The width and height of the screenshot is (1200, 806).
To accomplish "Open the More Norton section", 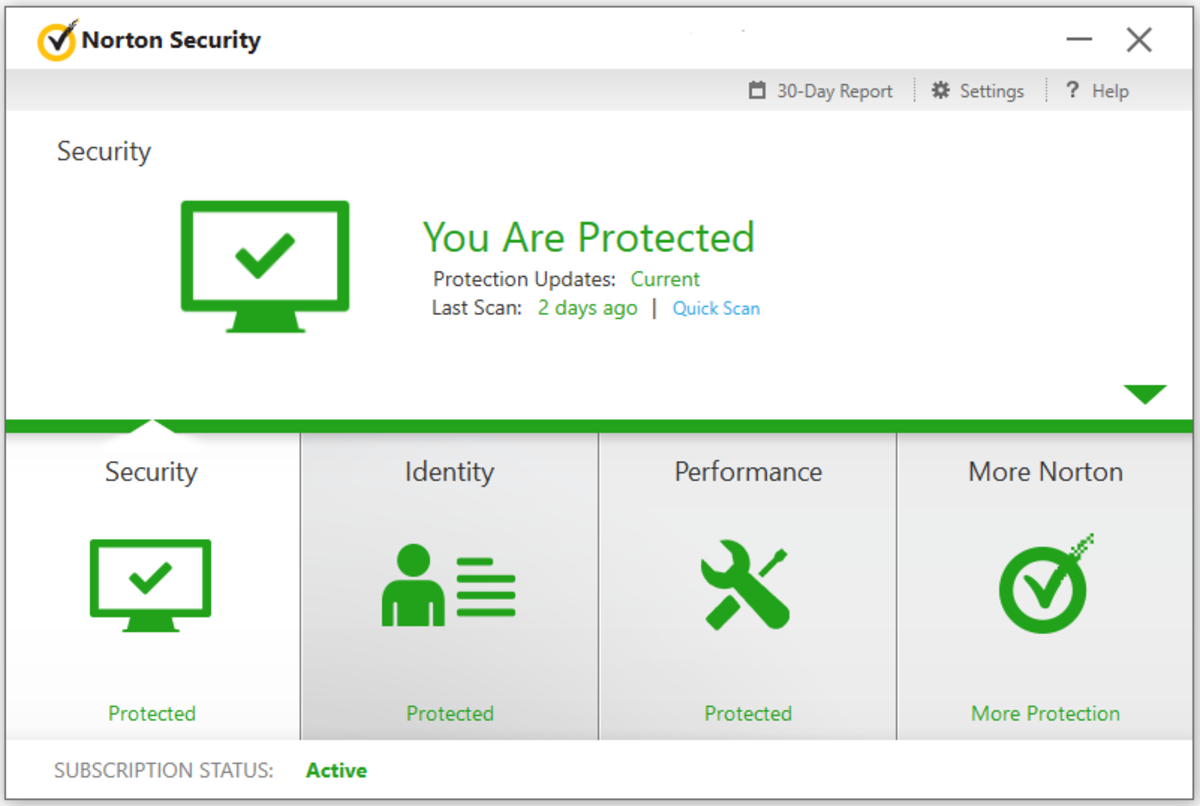I will coord(1044,472).
